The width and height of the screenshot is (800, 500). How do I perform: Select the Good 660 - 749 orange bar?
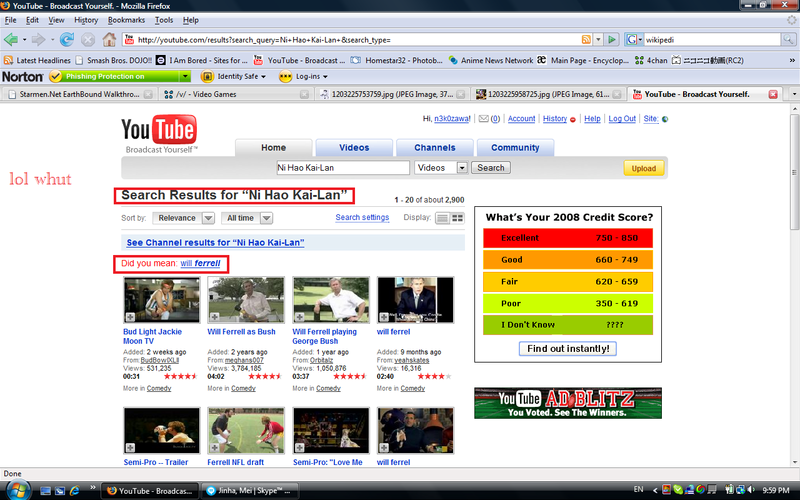pos(568,260)
